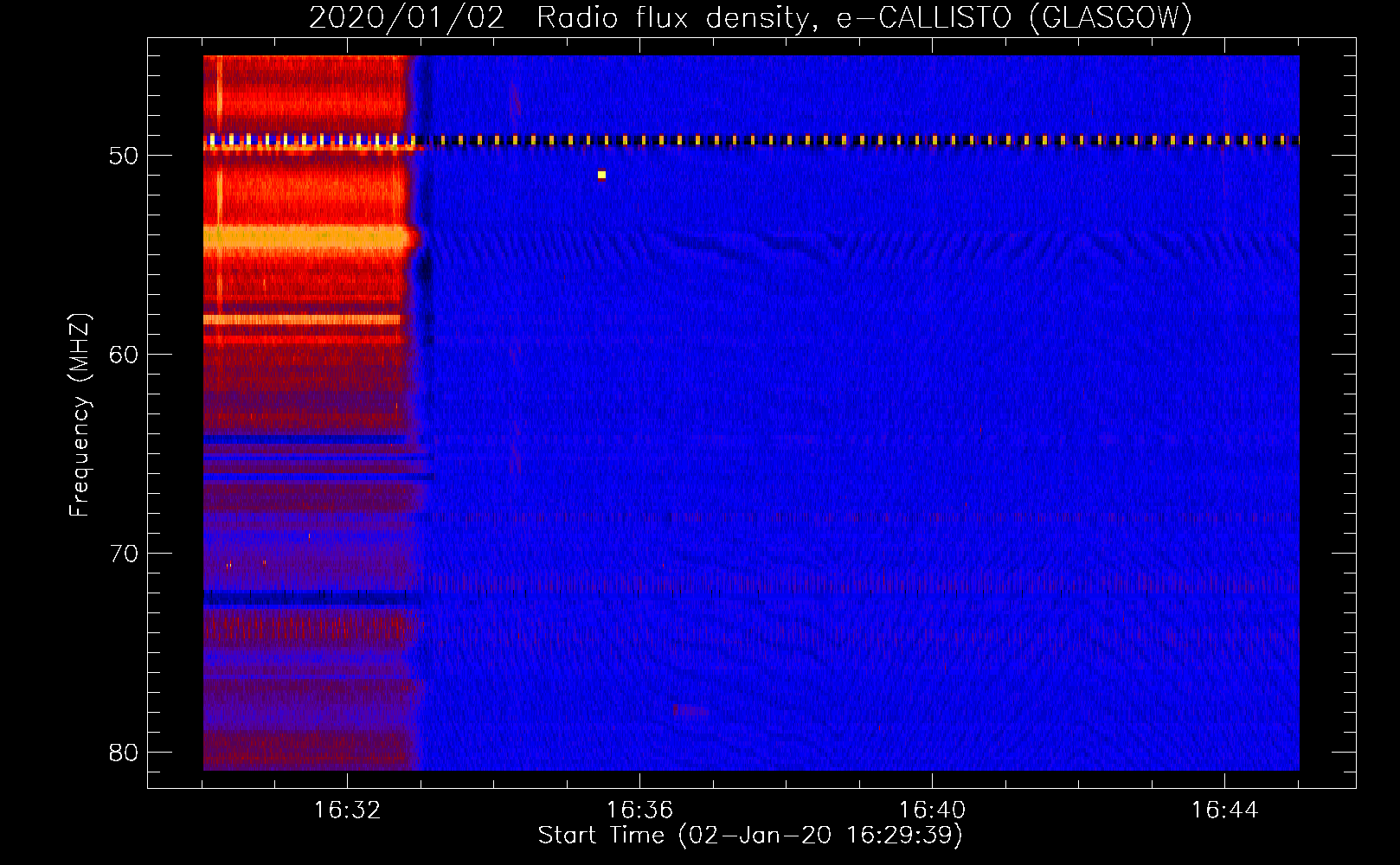This screenshot has width=1400, height=865.
Task: Click the 'Frequency (MHZ)' y-axis label
Action: tap(80, 415)
